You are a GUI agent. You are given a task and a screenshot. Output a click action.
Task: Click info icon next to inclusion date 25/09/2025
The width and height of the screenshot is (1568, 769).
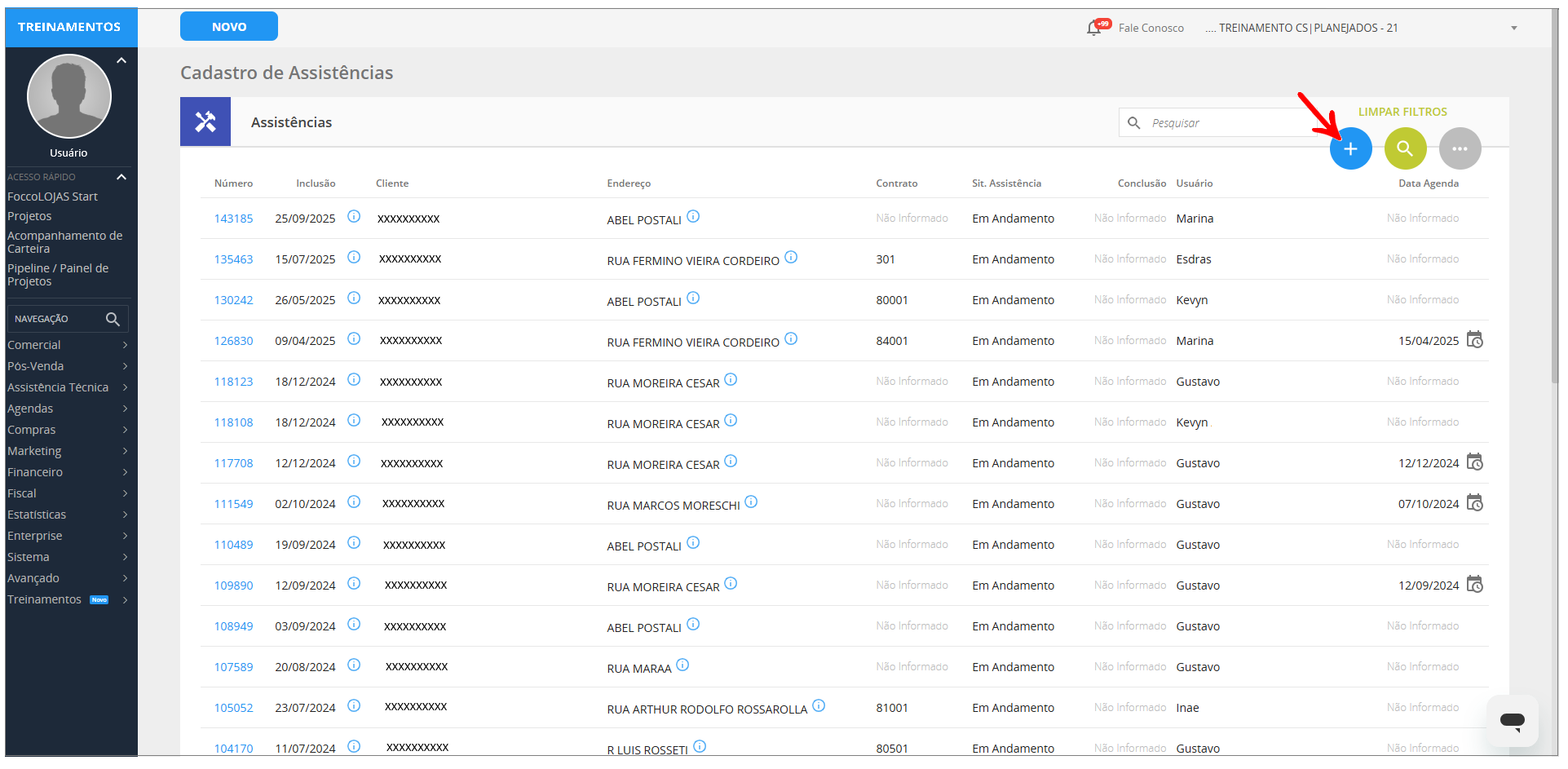pyautogui.click(x=354, y=217)
